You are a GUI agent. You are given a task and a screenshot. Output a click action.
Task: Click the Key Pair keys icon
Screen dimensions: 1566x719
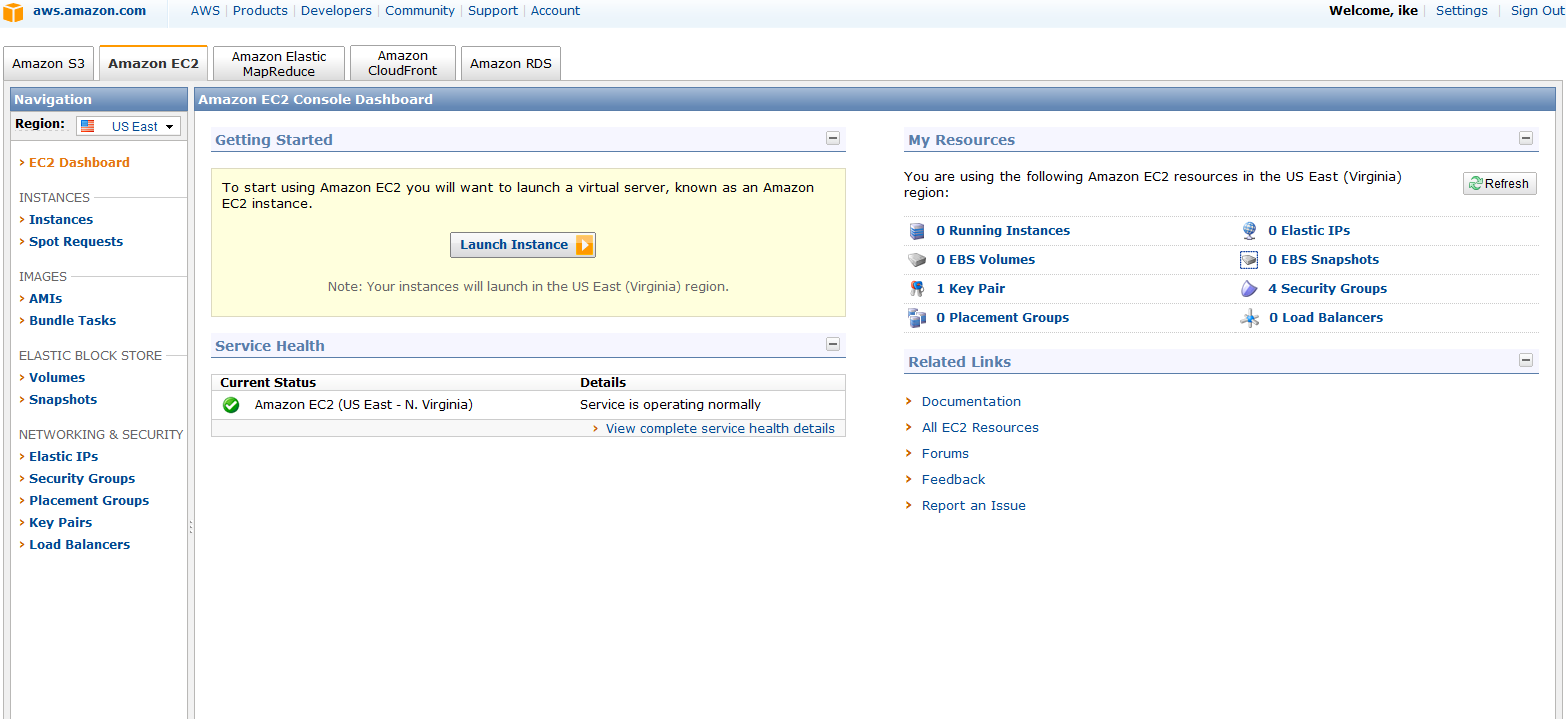[917, 289]
